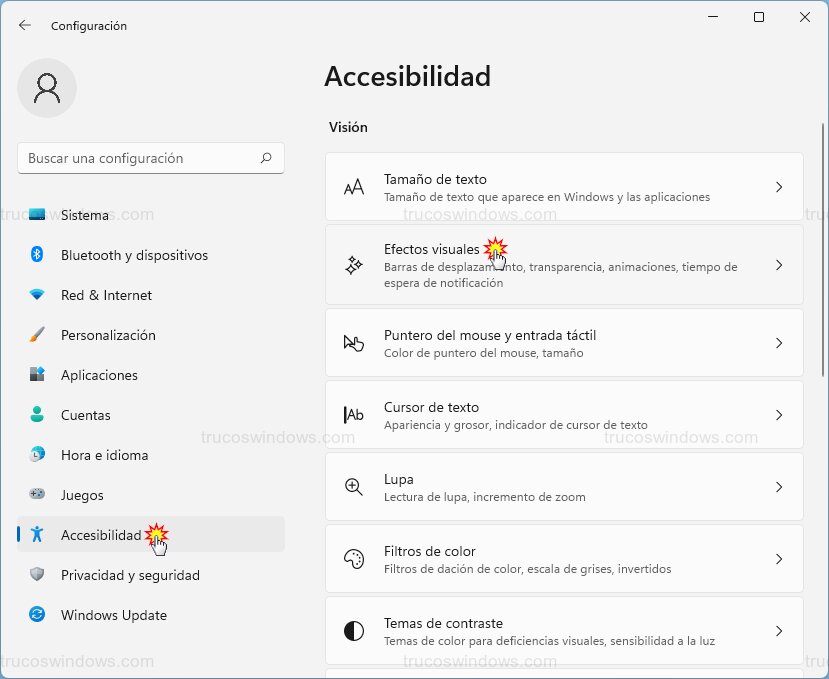Click the back arrow button
Image resolution: width=829 pixels, height=679 pixels.
(24, 26)
